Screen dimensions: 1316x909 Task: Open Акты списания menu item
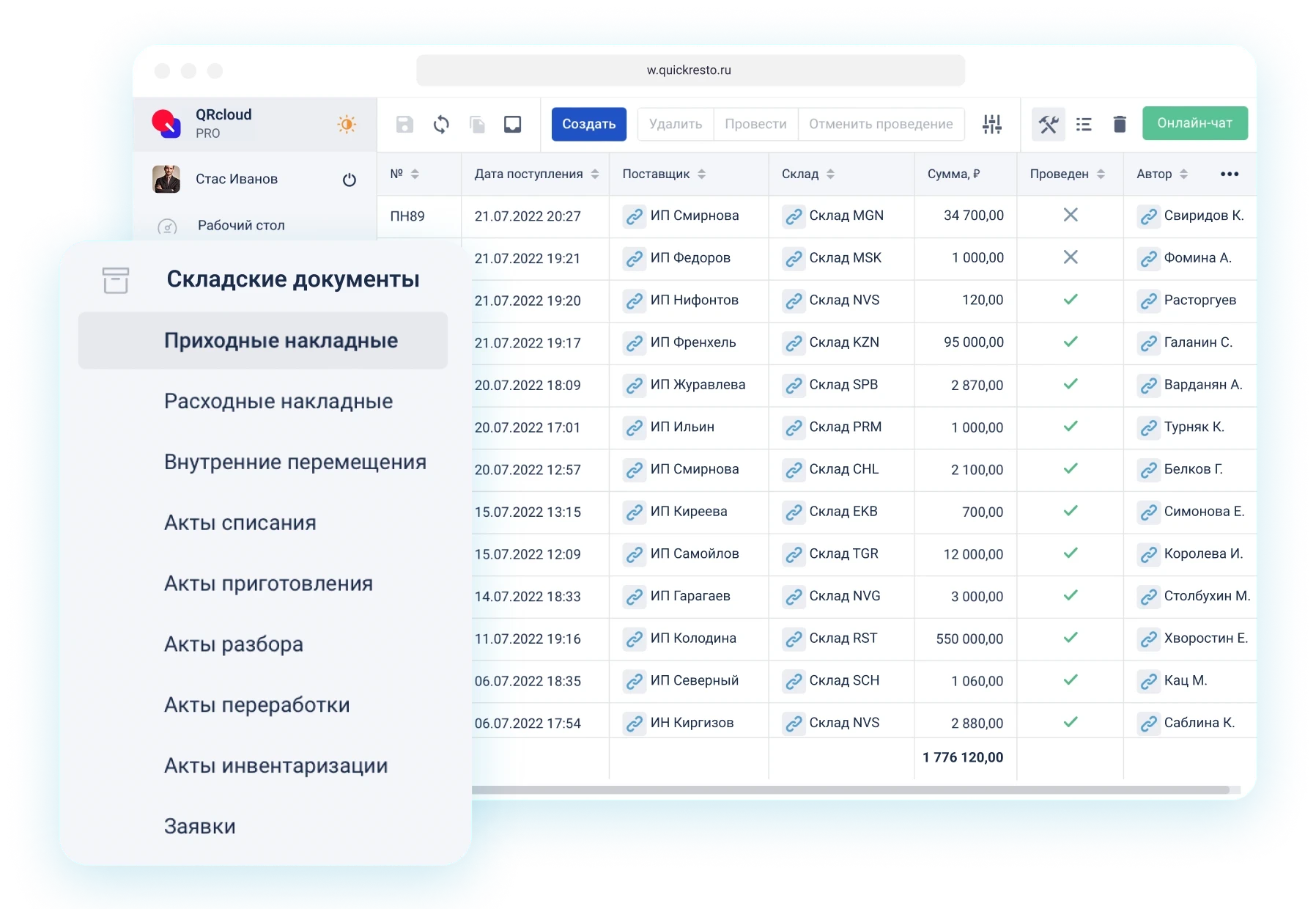240,523
